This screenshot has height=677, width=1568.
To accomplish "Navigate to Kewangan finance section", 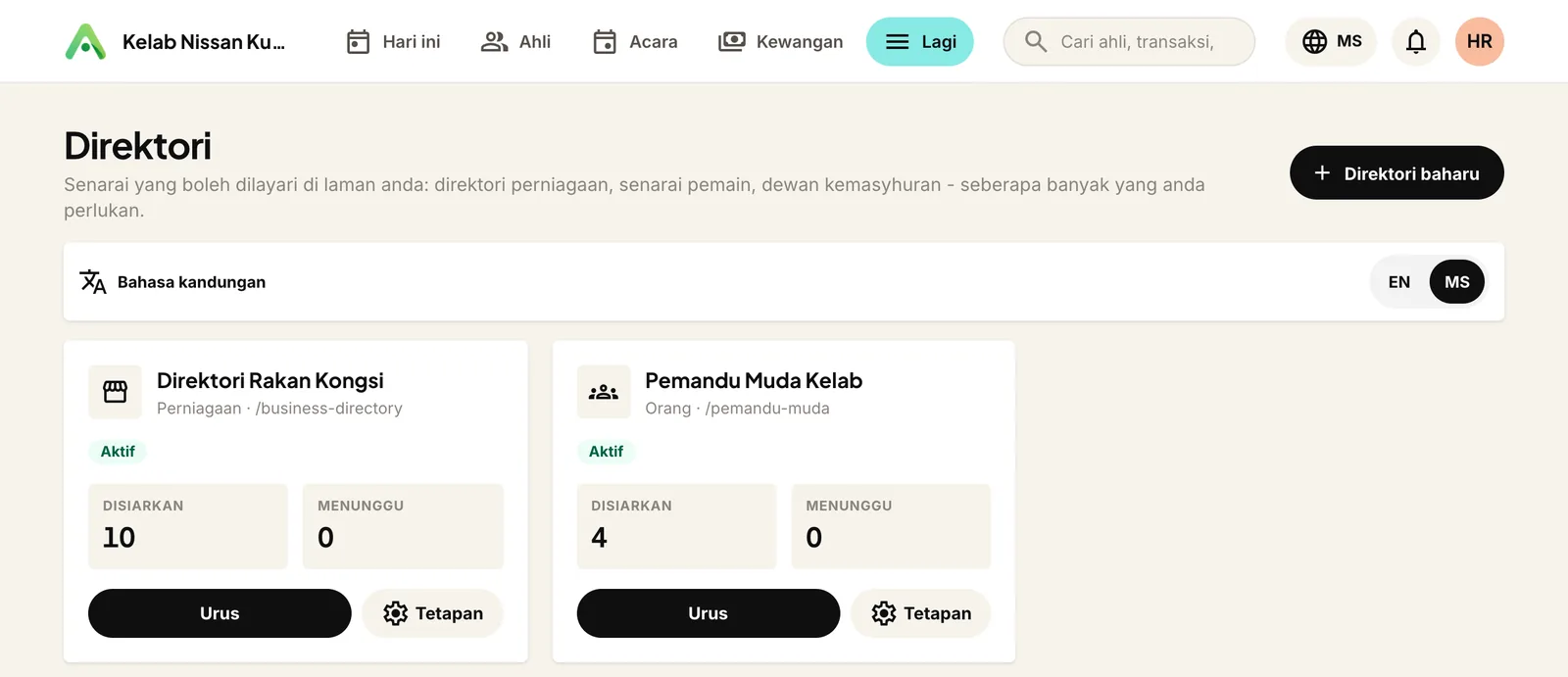I will 781,41.
